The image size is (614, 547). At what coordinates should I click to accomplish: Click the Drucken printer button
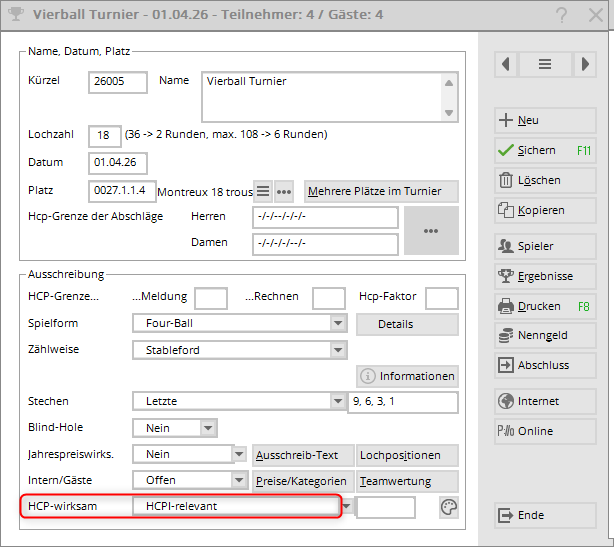point(546,306)
